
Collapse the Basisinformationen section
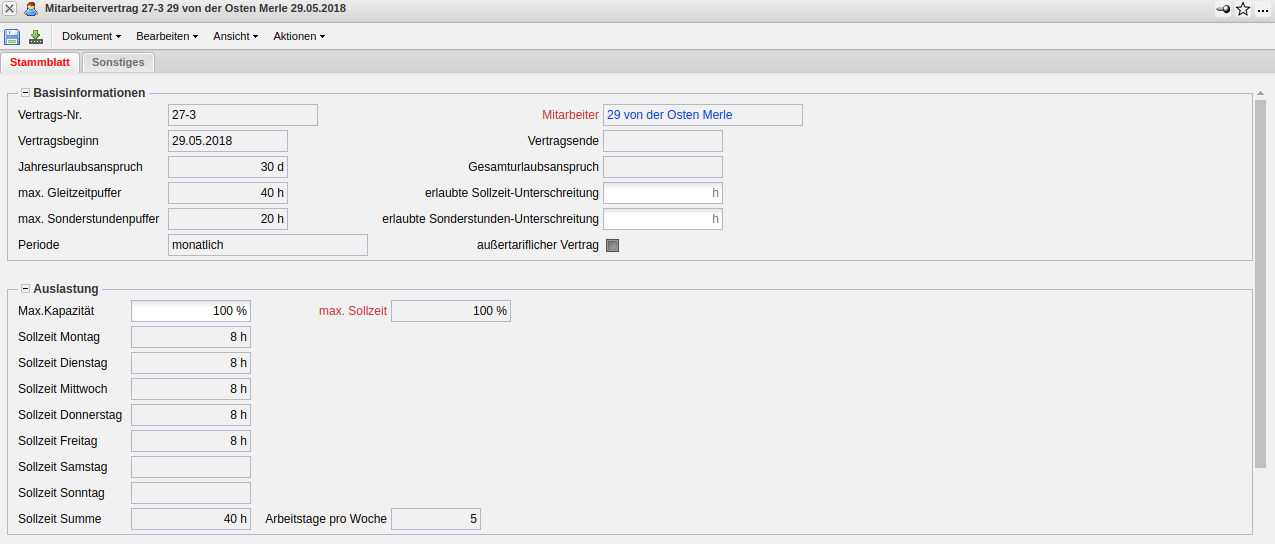point(26,93)
